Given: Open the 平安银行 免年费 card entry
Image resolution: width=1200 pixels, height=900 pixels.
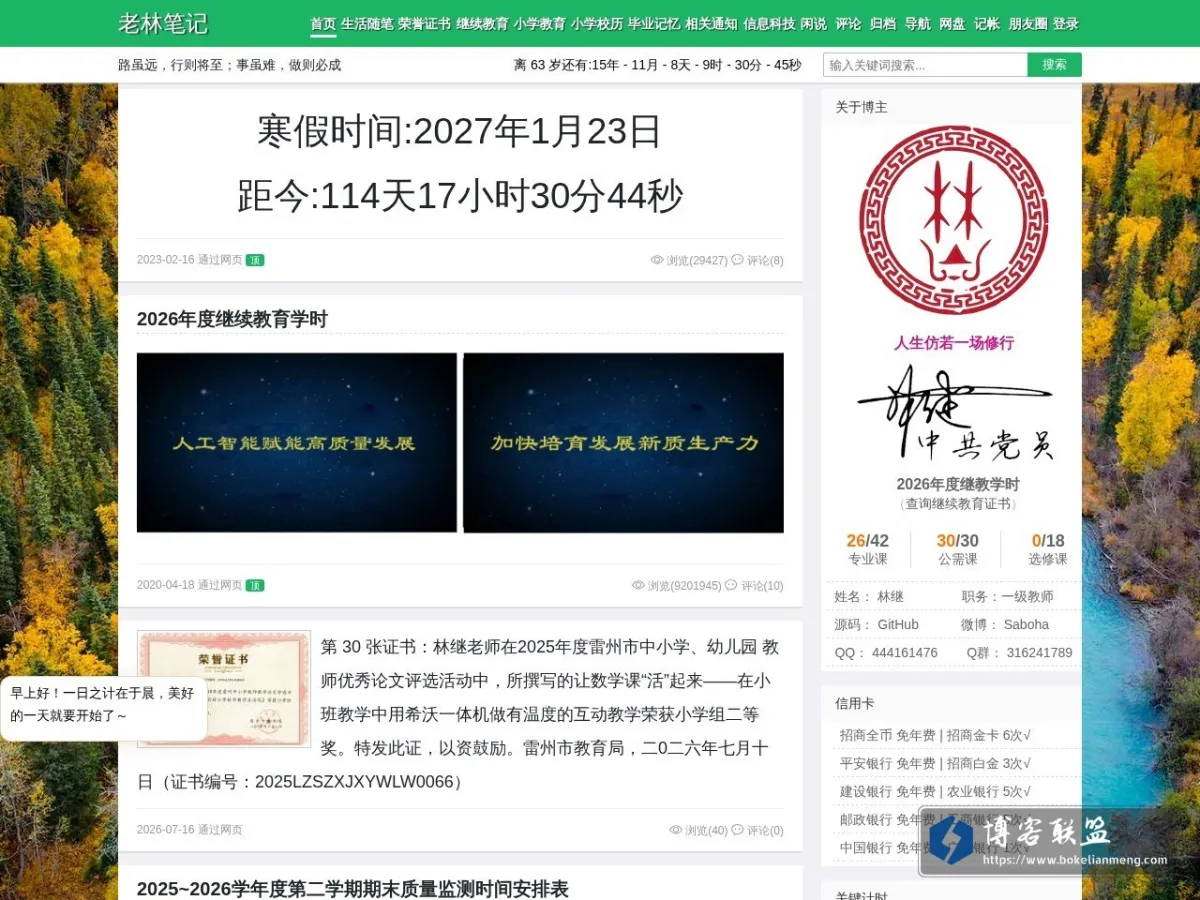Looking at the screenshot, I should [887, 763].
